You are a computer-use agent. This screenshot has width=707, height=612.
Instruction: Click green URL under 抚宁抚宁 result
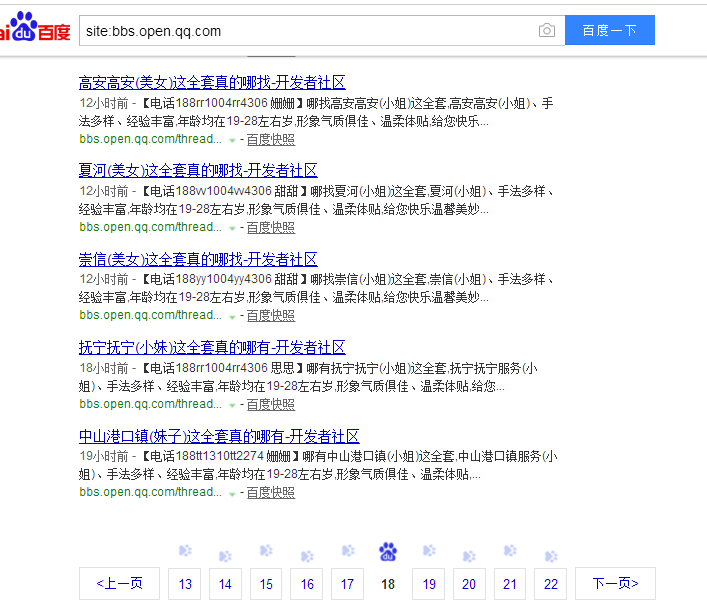pos(150,404)
